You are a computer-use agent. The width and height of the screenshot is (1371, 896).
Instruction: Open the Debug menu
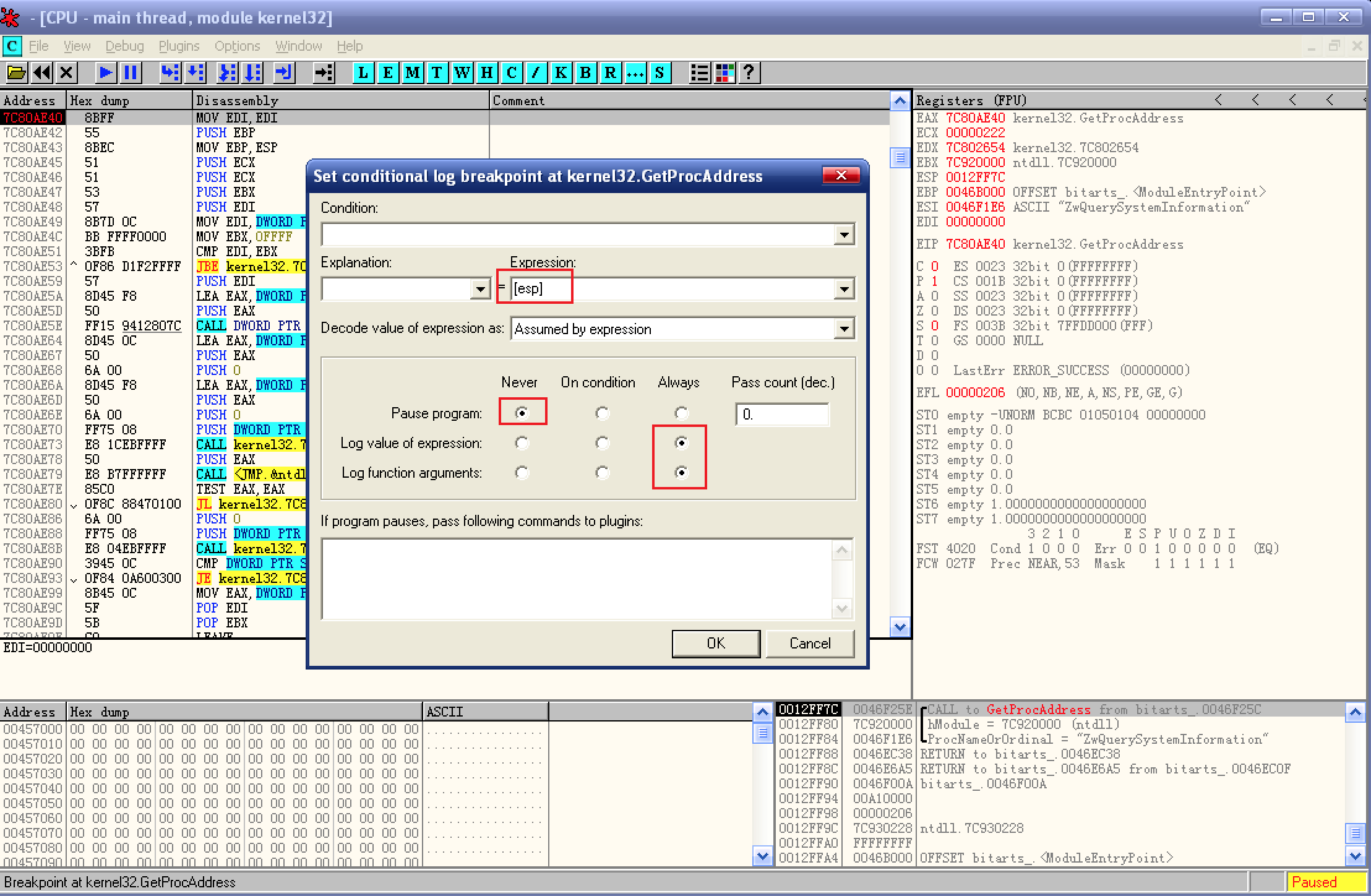coord(124,46)
